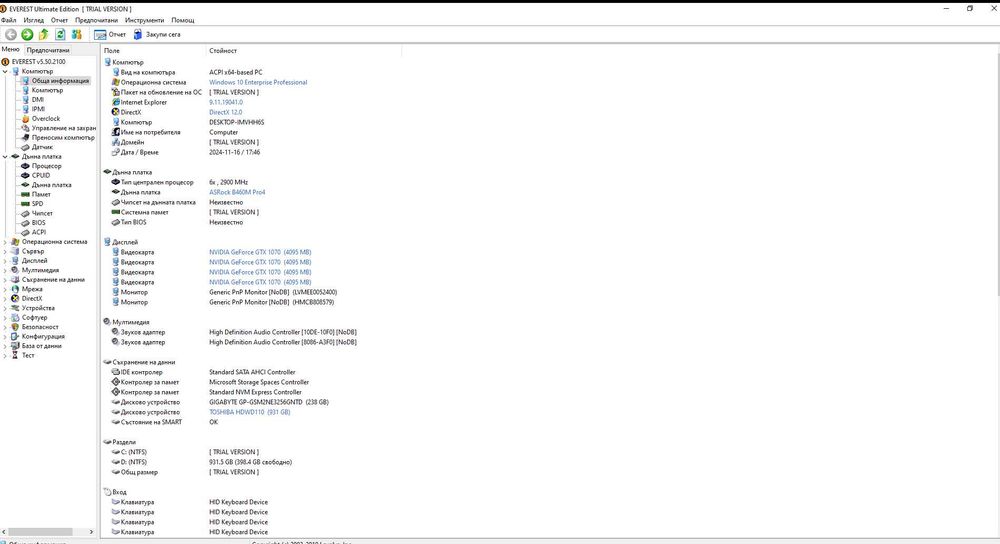Collapse the Компютър tree branch

tap(5, 71)
